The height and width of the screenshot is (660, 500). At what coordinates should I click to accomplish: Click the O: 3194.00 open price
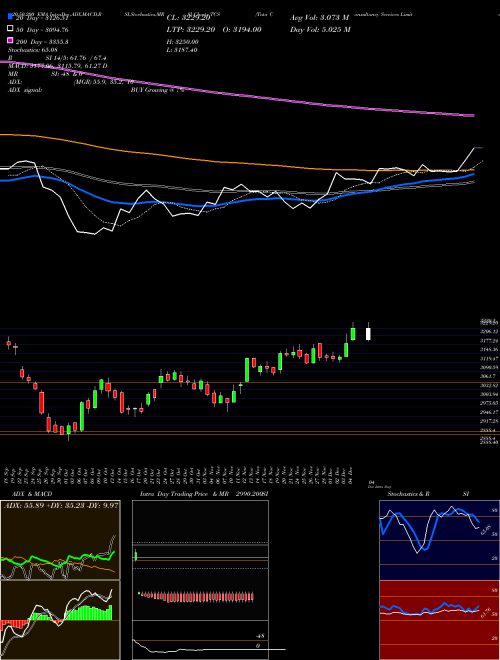(242, 29)
